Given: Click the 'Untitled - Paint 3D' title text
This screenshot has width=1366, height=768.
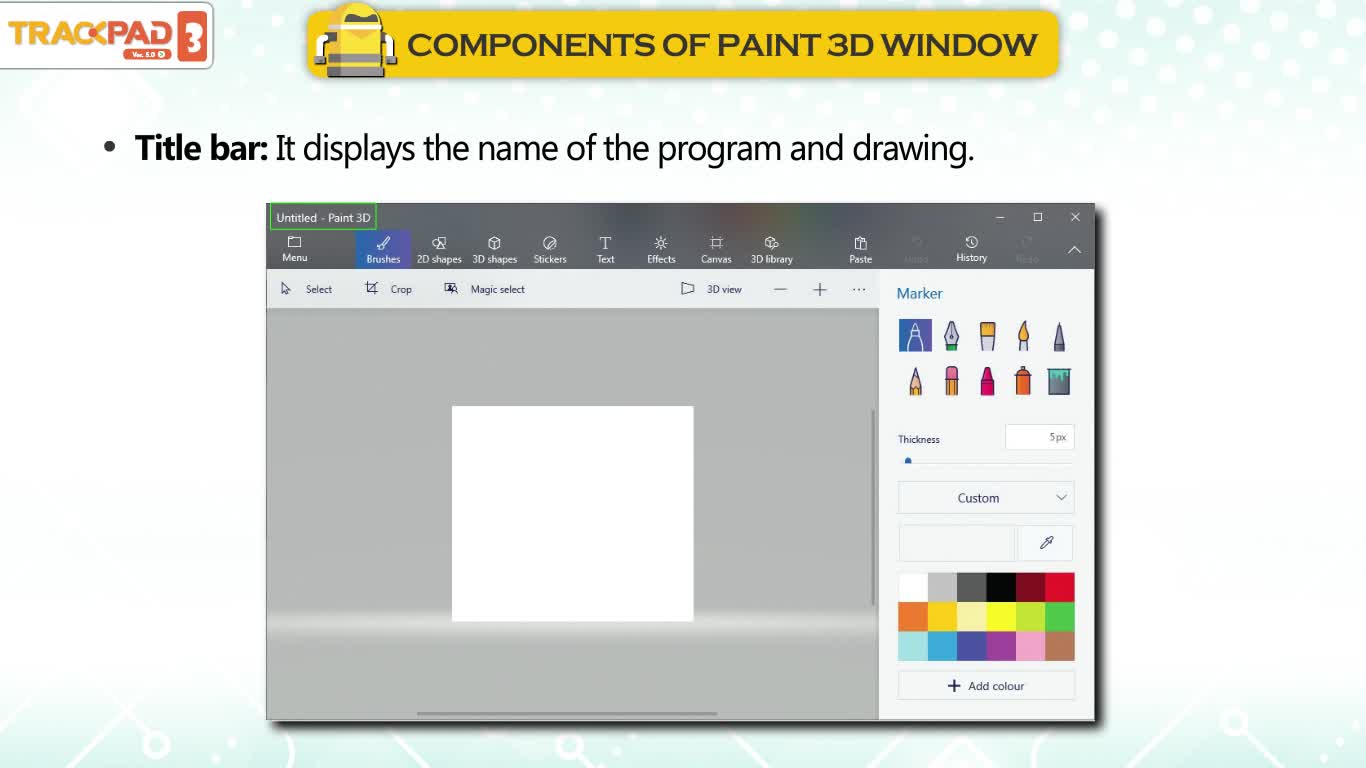Looking at the screenshot, I should 323,217.
